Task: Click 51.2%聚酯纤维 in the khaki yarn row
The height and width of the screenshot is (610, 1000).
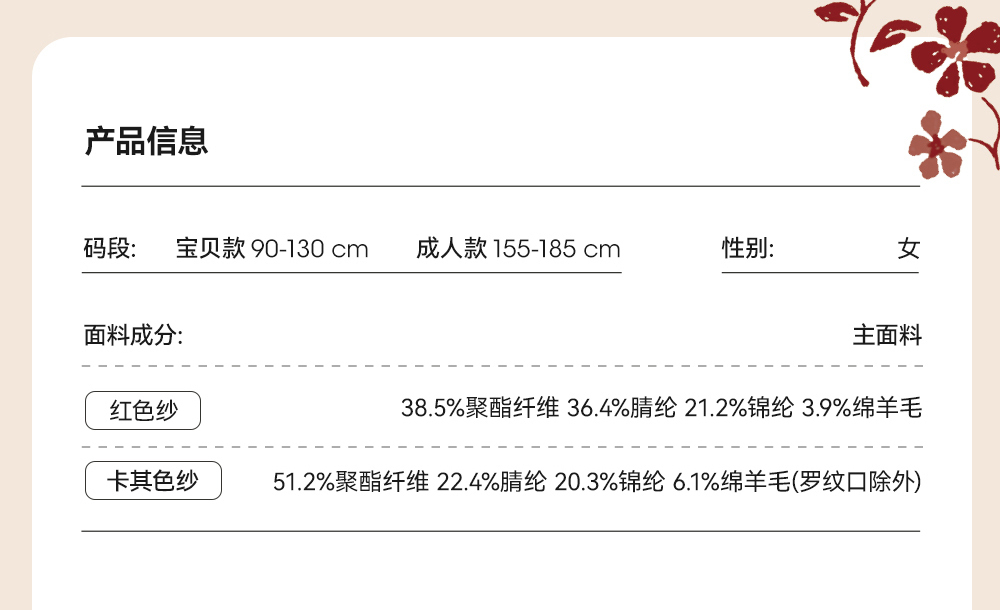Action: click(351, 482)
